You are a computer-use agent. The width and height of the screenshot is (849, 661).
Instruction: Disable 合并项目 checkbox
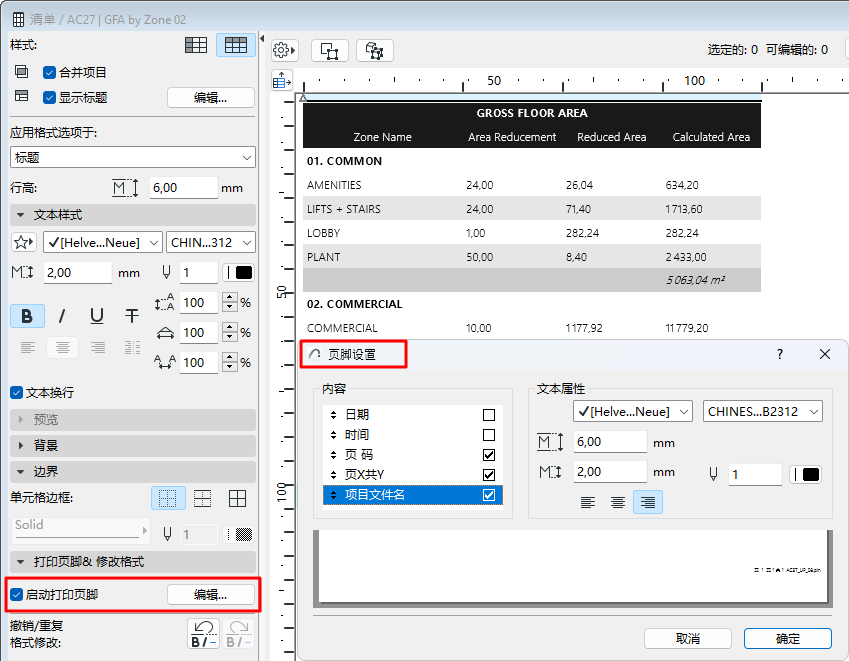click(x=49, y=72)
